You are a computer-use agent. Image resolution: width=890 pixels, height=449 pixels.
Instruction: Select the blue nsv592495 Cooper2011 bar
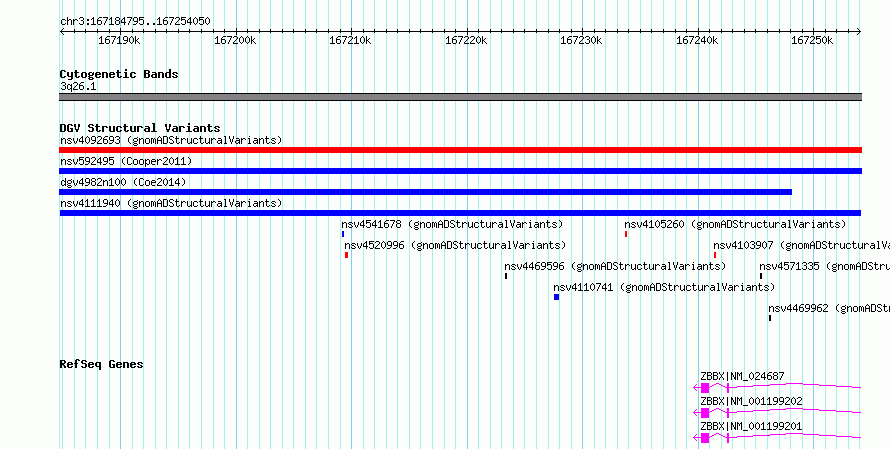tap(460, 171)
